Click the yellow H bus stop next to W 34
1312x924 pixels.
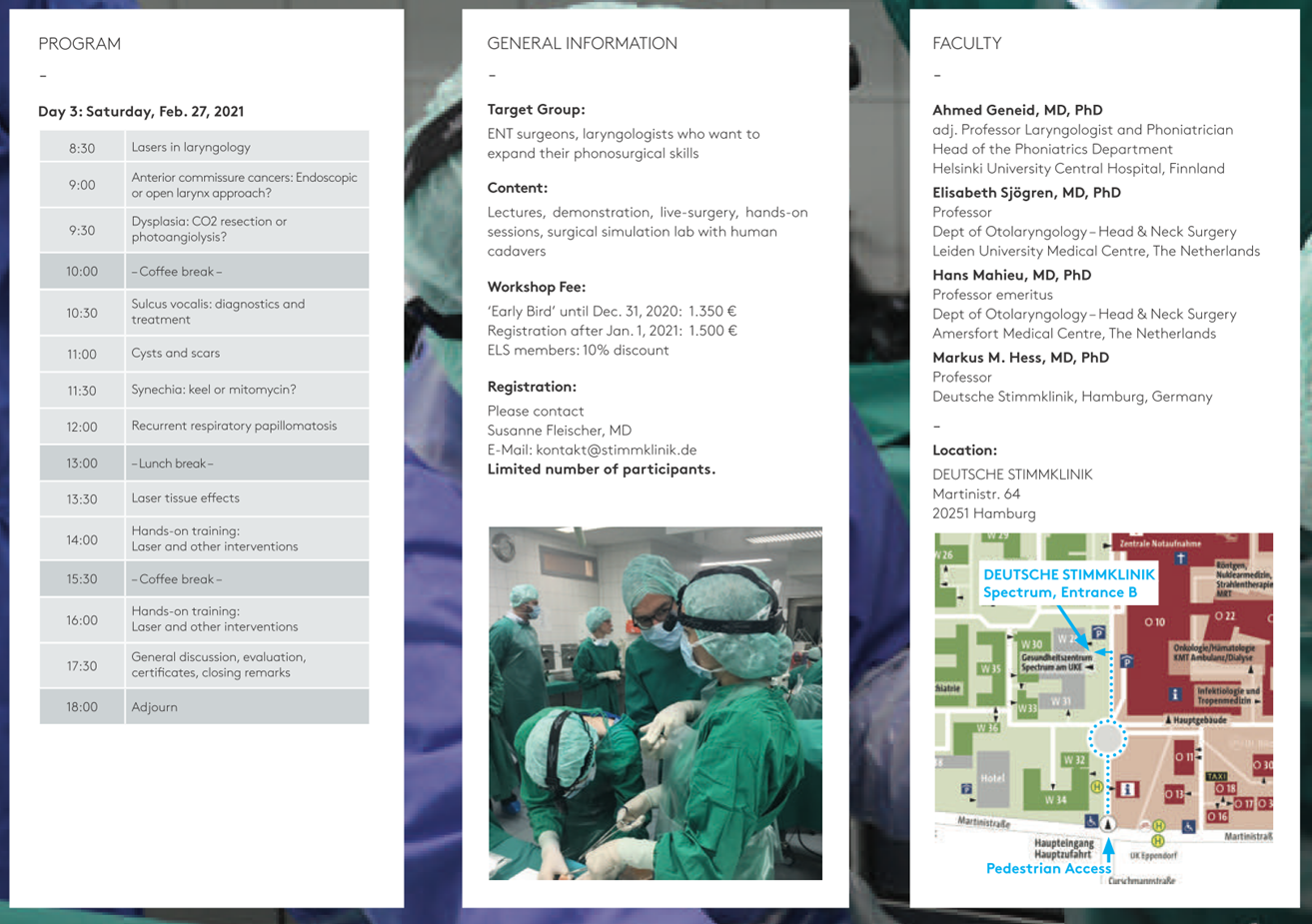point(1097,786)
